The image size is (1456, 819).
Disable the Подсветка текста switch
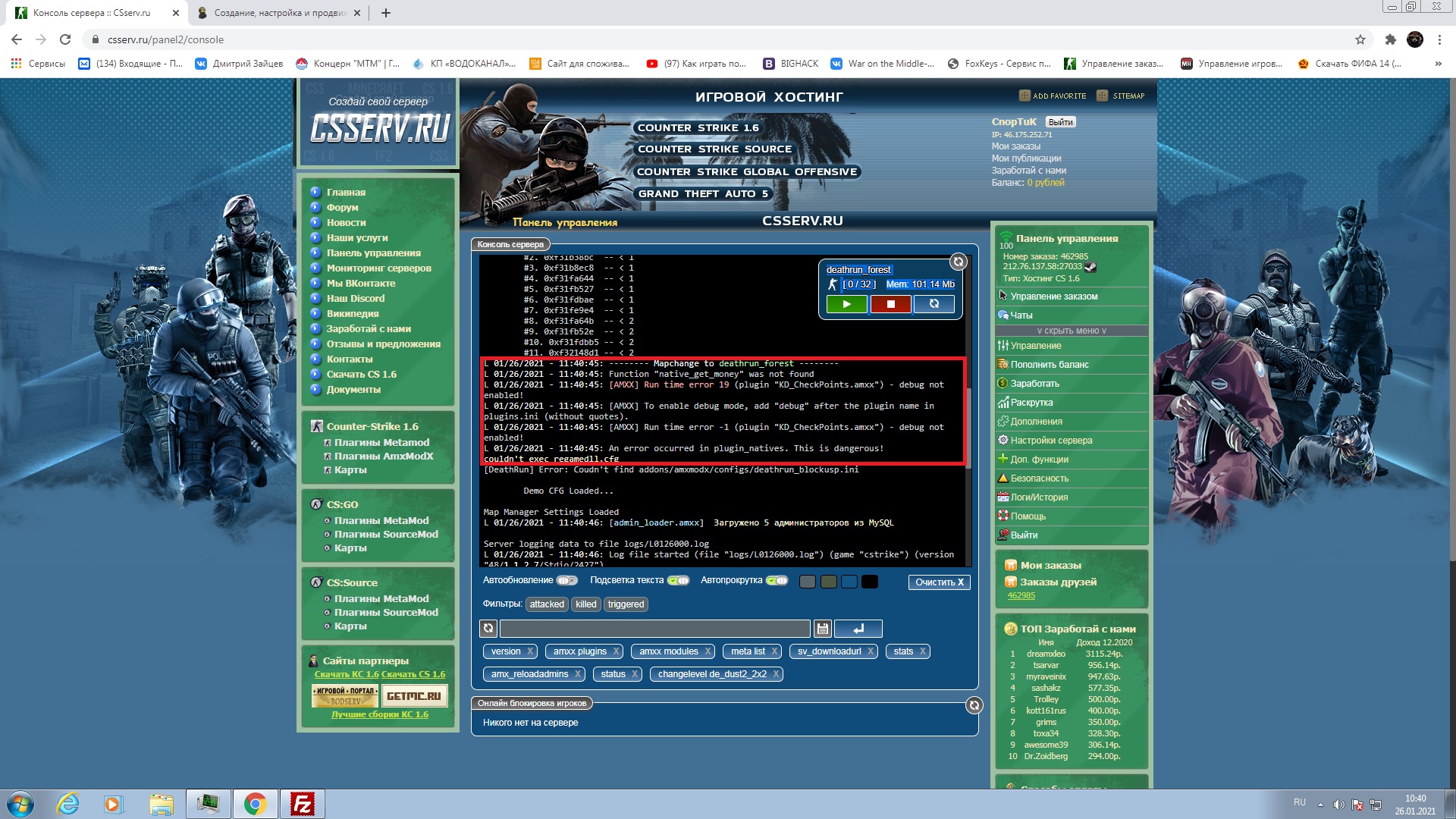pyautogui.click(x=678, y=581)
